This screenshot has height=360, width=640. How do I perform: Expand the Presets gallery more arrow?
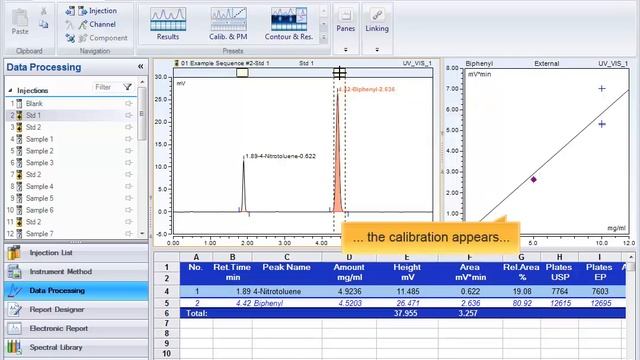pos(324,38)
